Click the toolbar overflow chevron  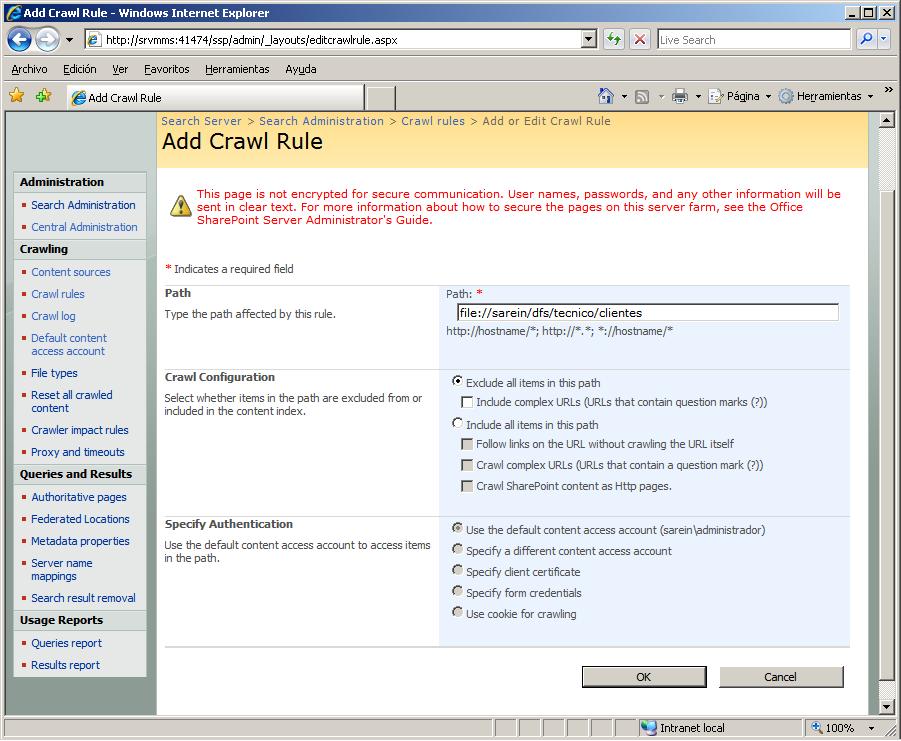[x=888, y=90]
